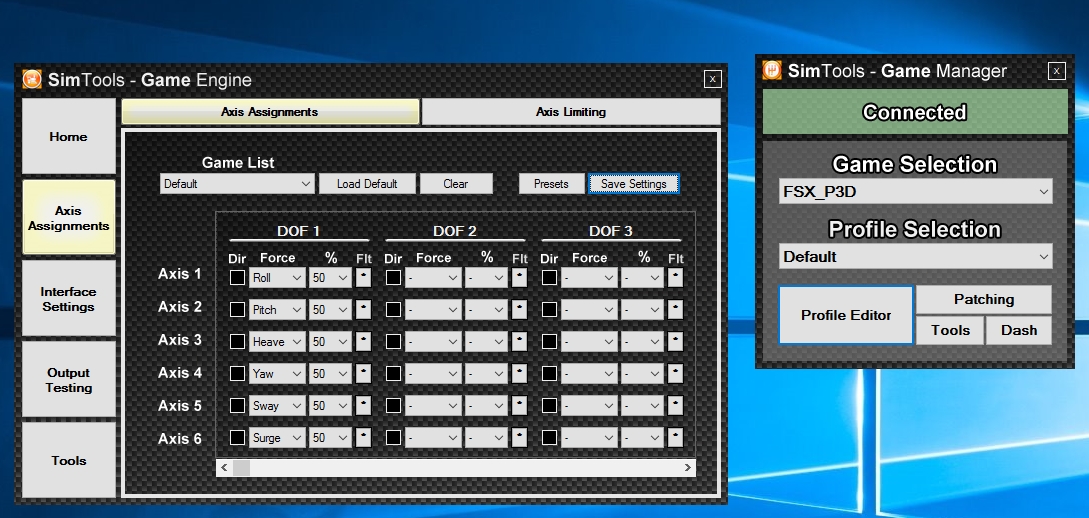Open Axis 3 Heave force dropdown
1089x518 pixels.
click(x=276, y=342)
